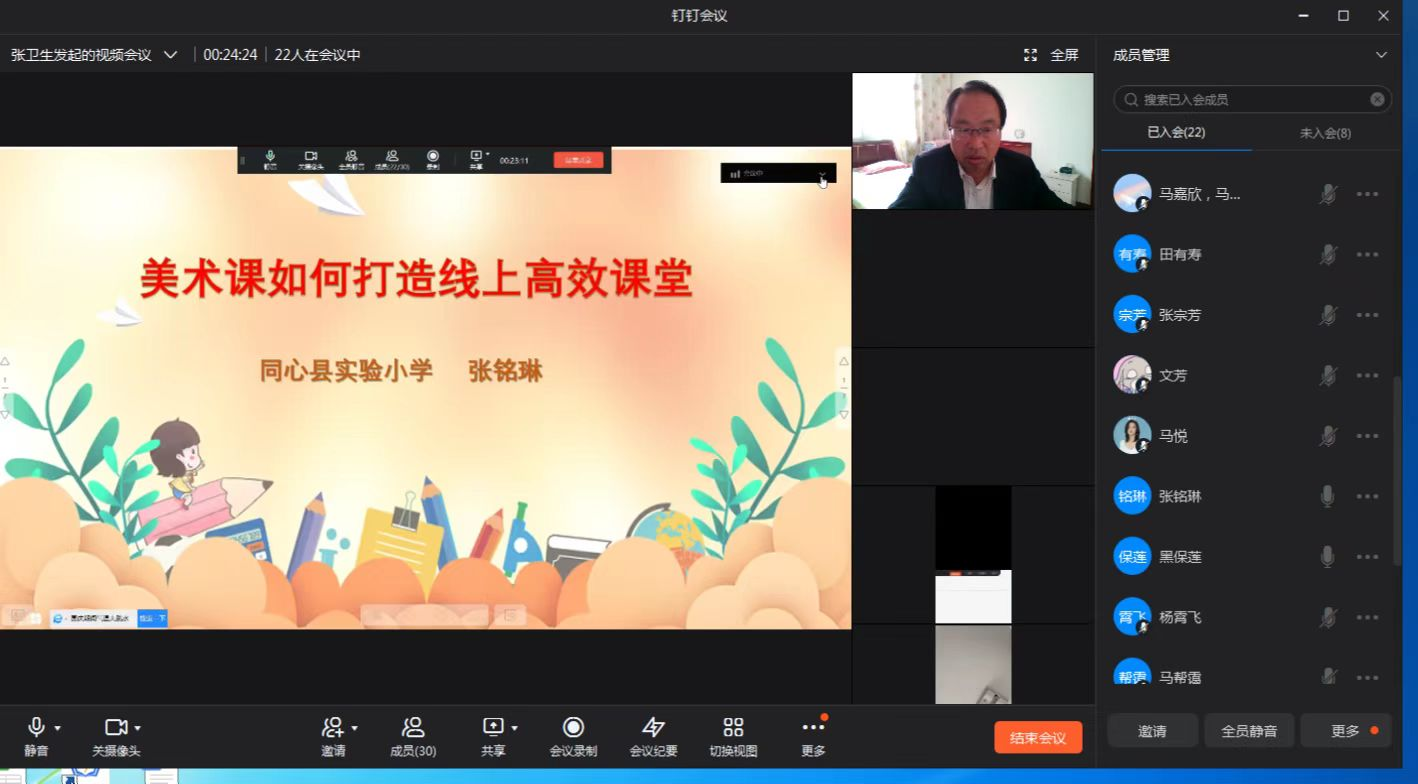Mute 张铭琳's microphone in member list
Screen dimensions: 1418x784
[x=1328, y=496]
